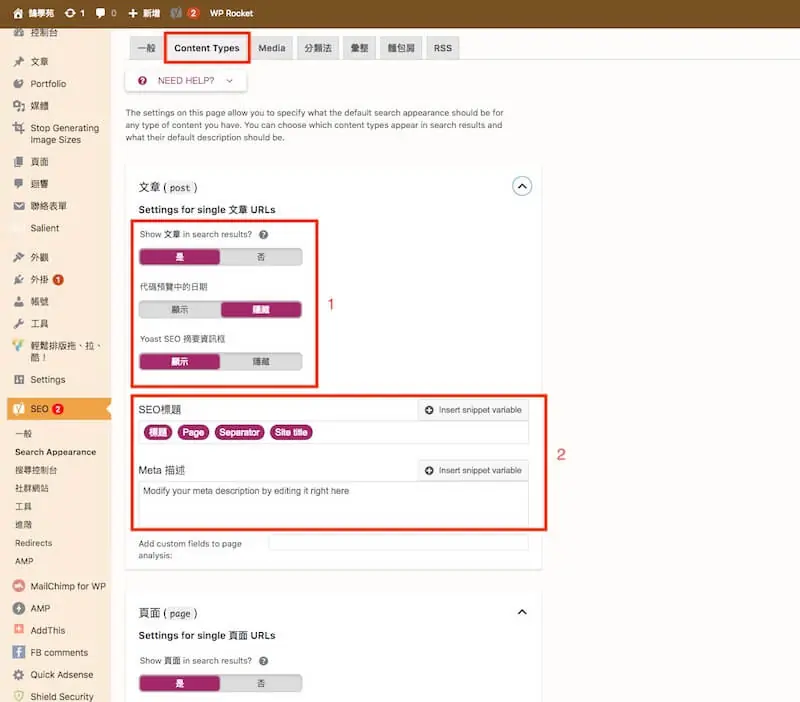Switch to the RSS tab

point(443,48)
